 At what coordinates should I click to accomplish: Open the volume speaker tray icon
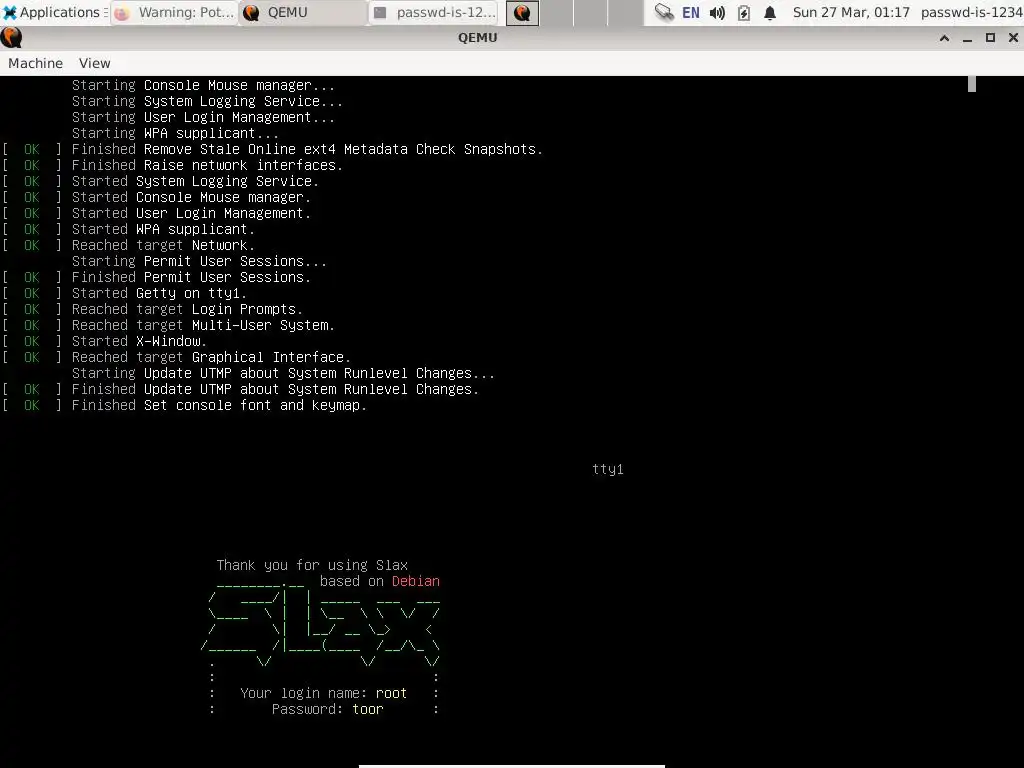[x=717, y=12]
